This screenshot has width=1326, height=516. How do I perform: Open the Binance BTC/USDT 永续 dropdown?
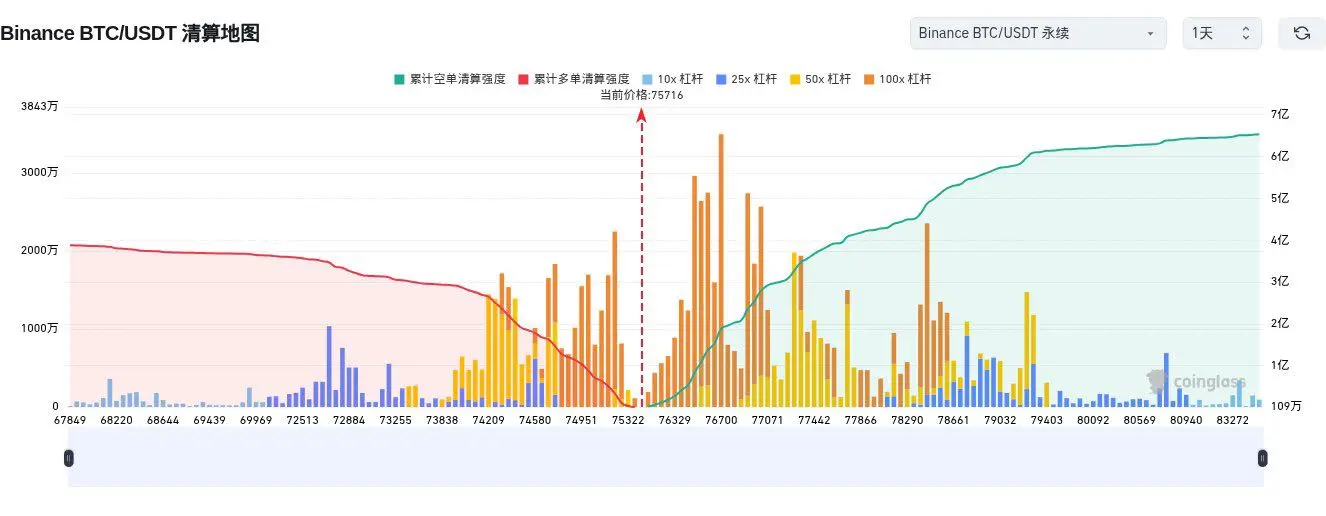click(x=1038, y=33)
